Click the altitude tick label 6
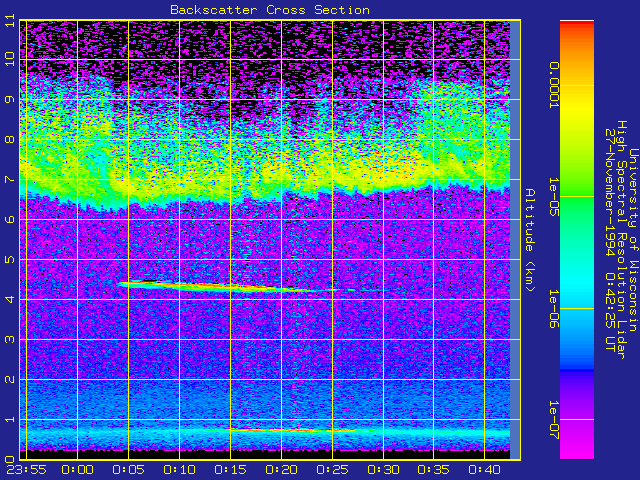 (10, 219)
